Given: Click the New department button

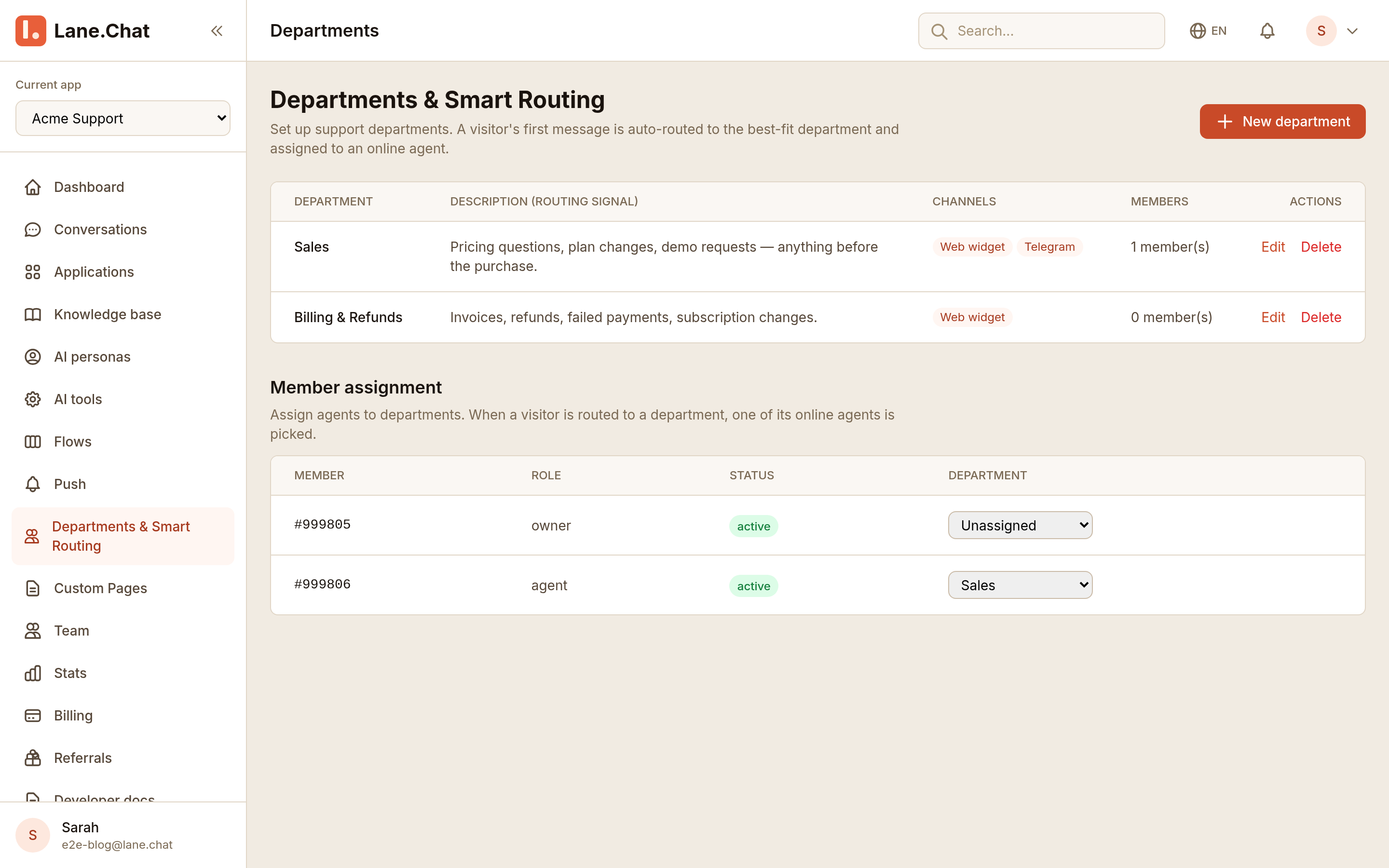Looking at the screenshot, I should (x=1282, y=122).
